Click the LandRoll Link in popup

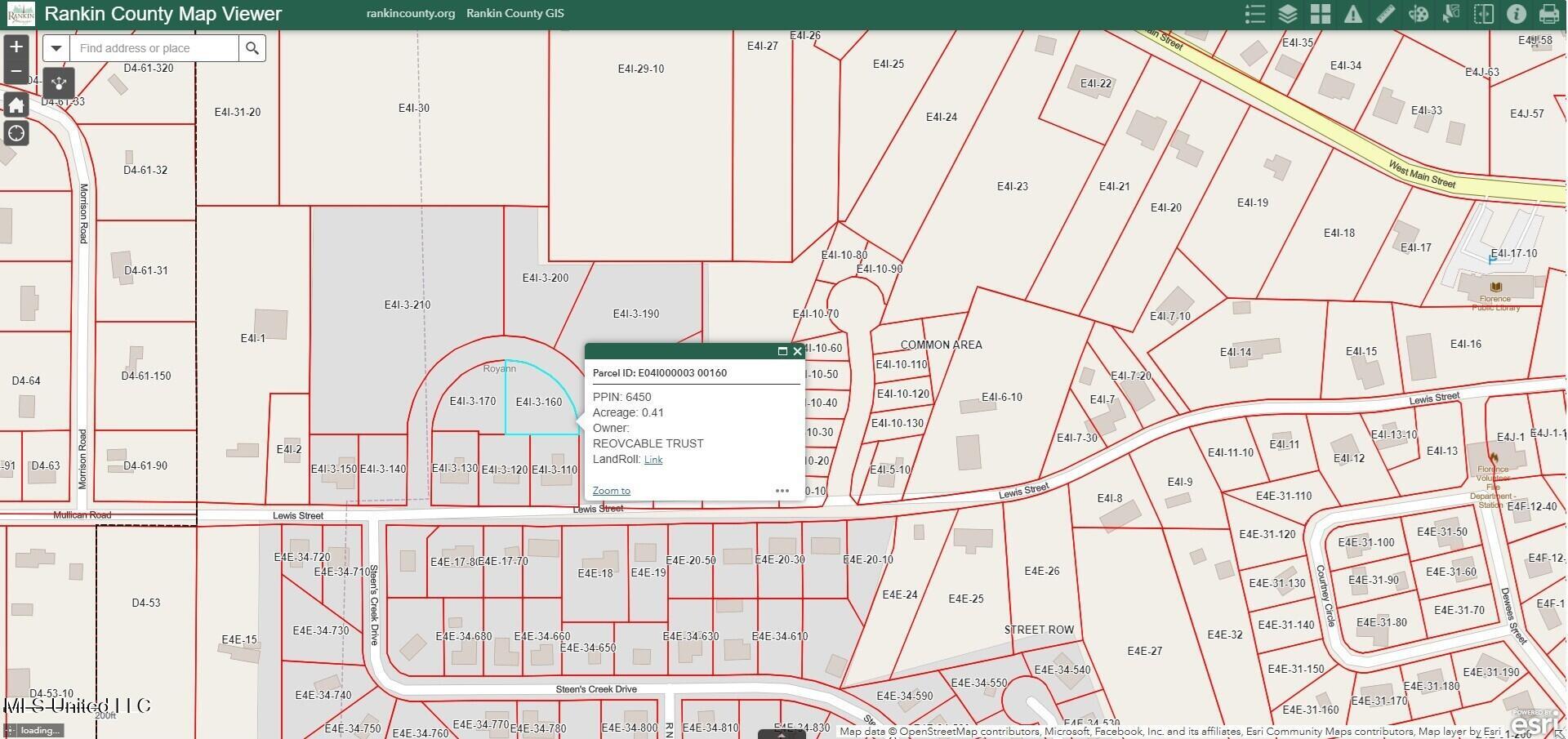click(653, 460)
